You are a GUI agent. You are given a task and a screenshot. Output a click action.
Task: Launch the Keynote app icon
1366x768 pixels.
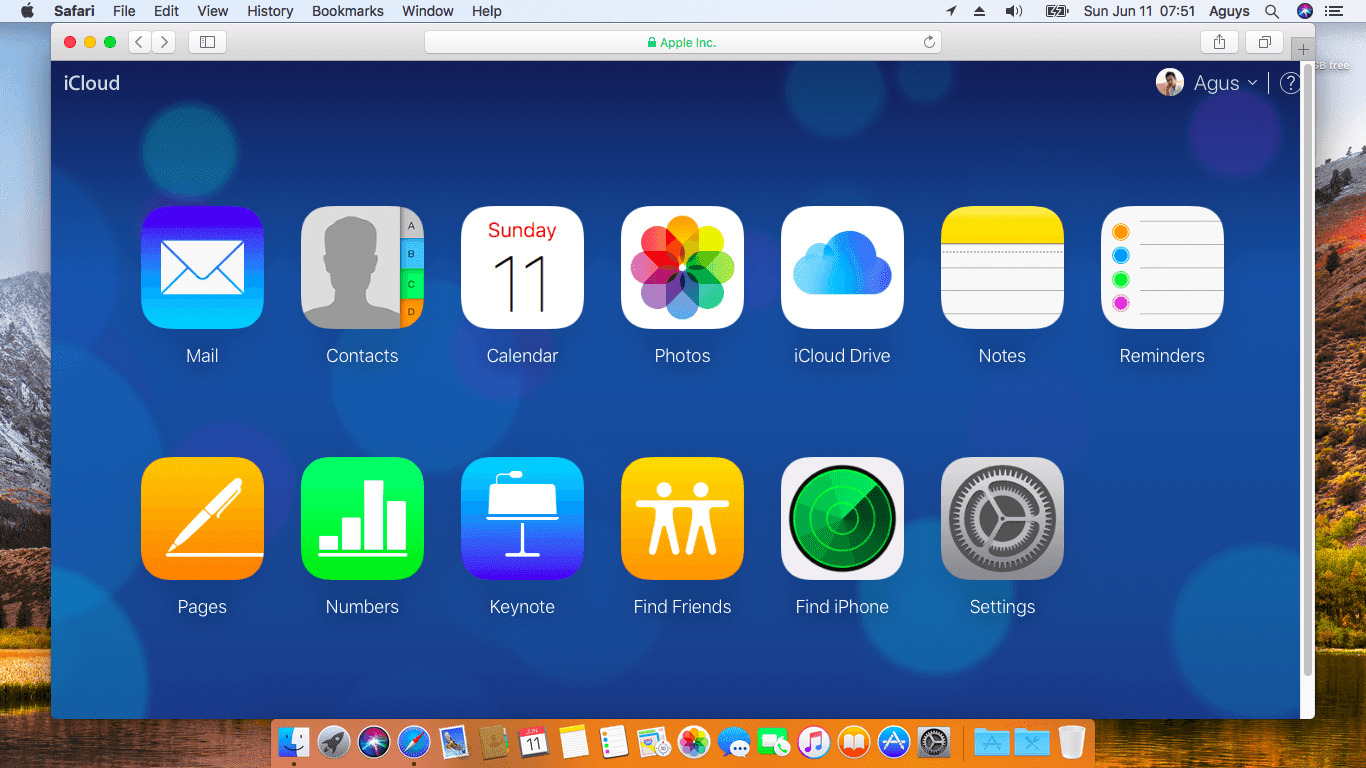(522, 519)
